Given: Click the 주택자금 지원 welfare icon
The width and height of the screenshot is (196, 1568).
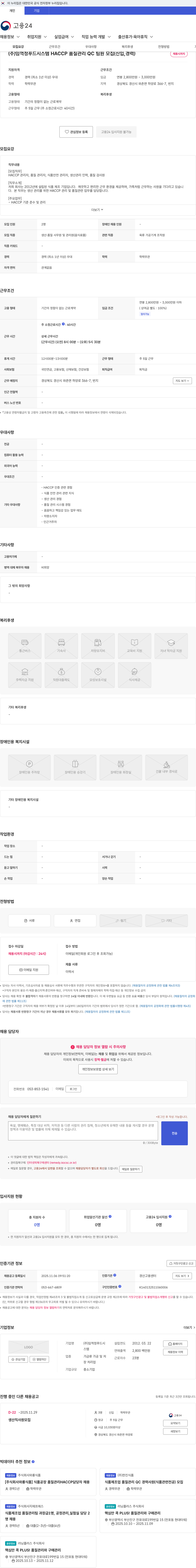Looking at the screenshot, I should point(25,675).
